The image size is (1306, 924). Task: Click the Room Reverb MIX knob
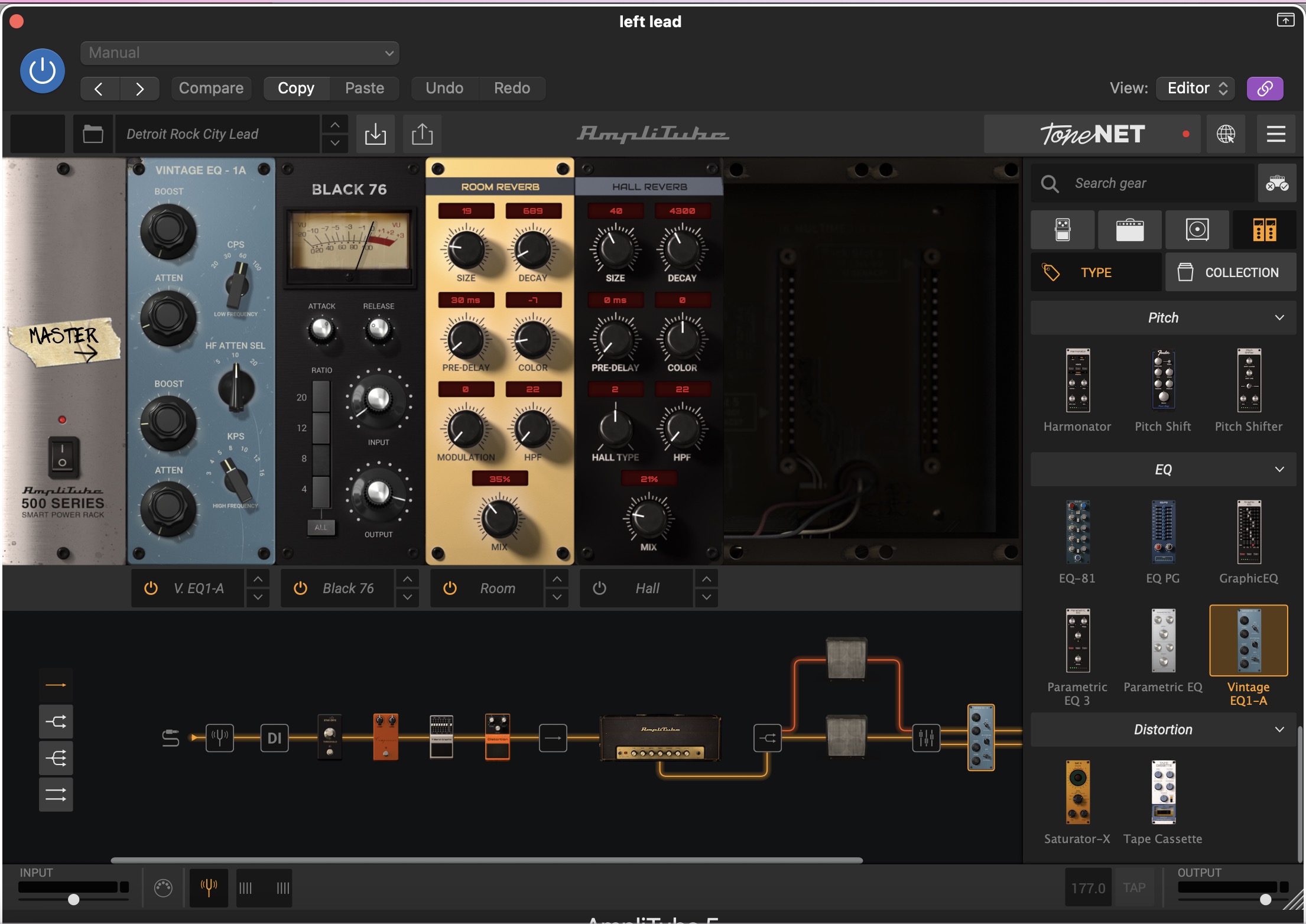(x=499, y=519)
